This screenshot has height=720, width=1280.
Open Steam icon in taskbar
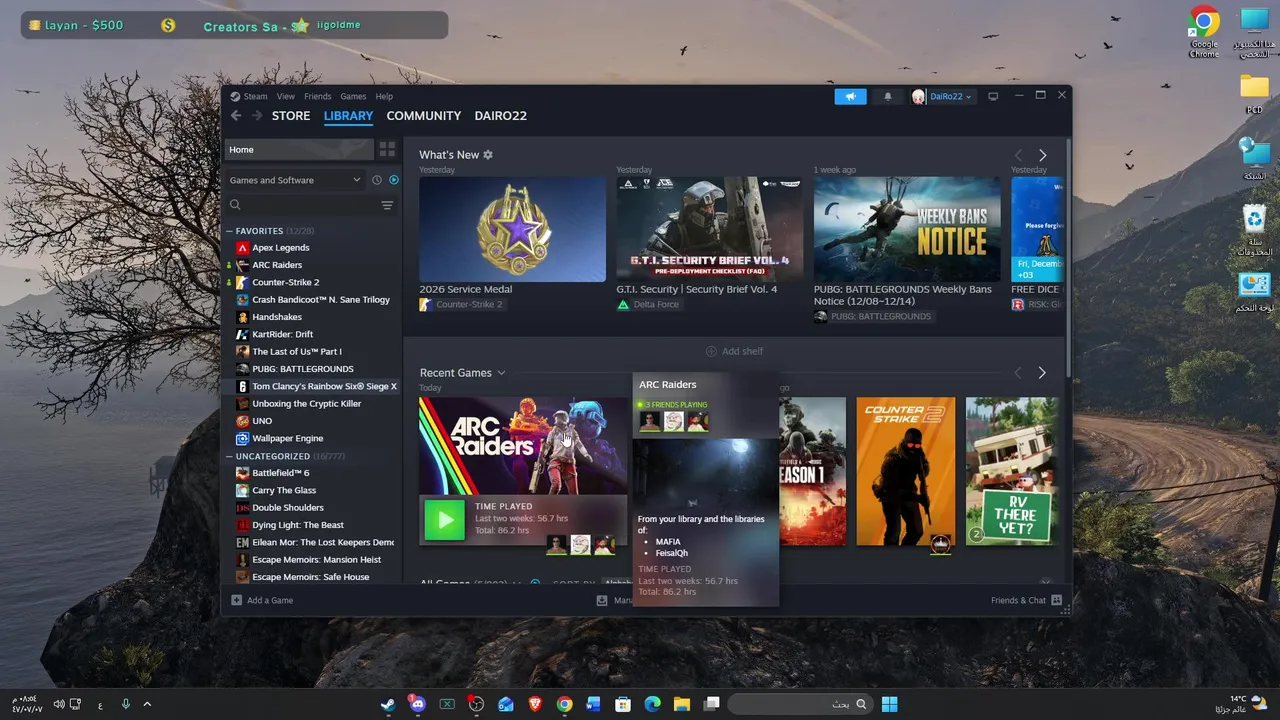388,704
